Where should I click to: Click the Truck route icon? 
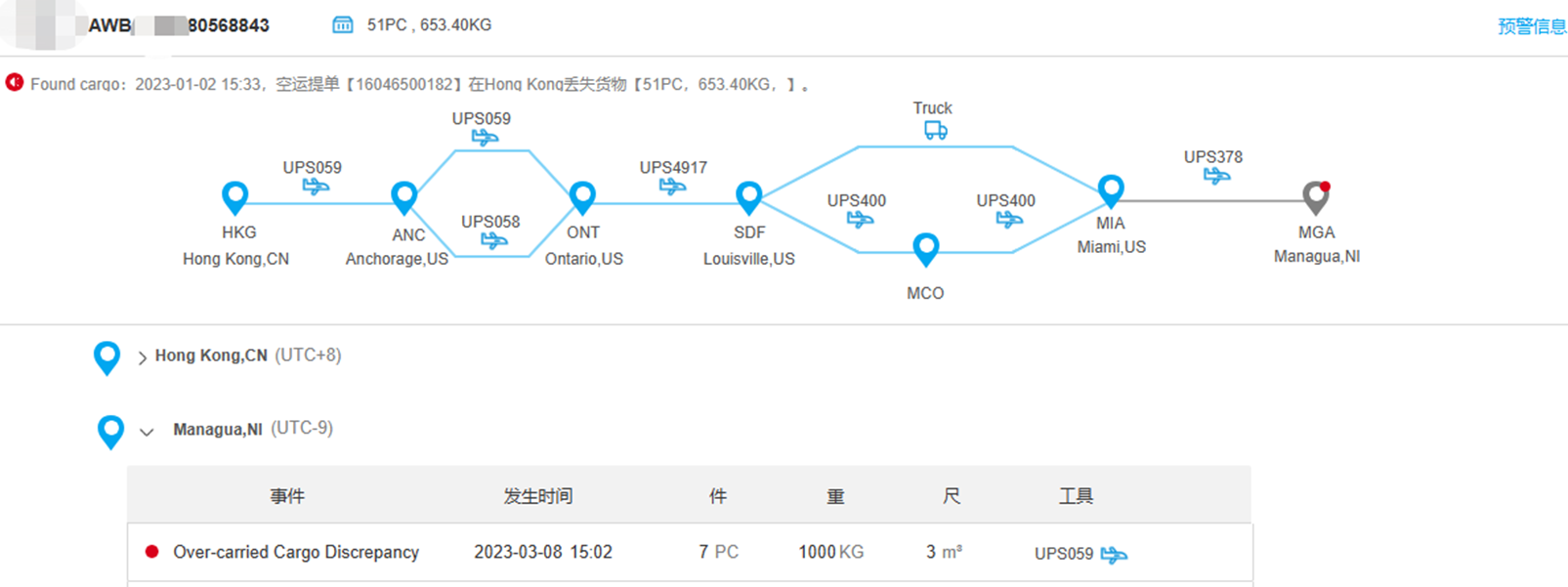[x=935, y=130]
